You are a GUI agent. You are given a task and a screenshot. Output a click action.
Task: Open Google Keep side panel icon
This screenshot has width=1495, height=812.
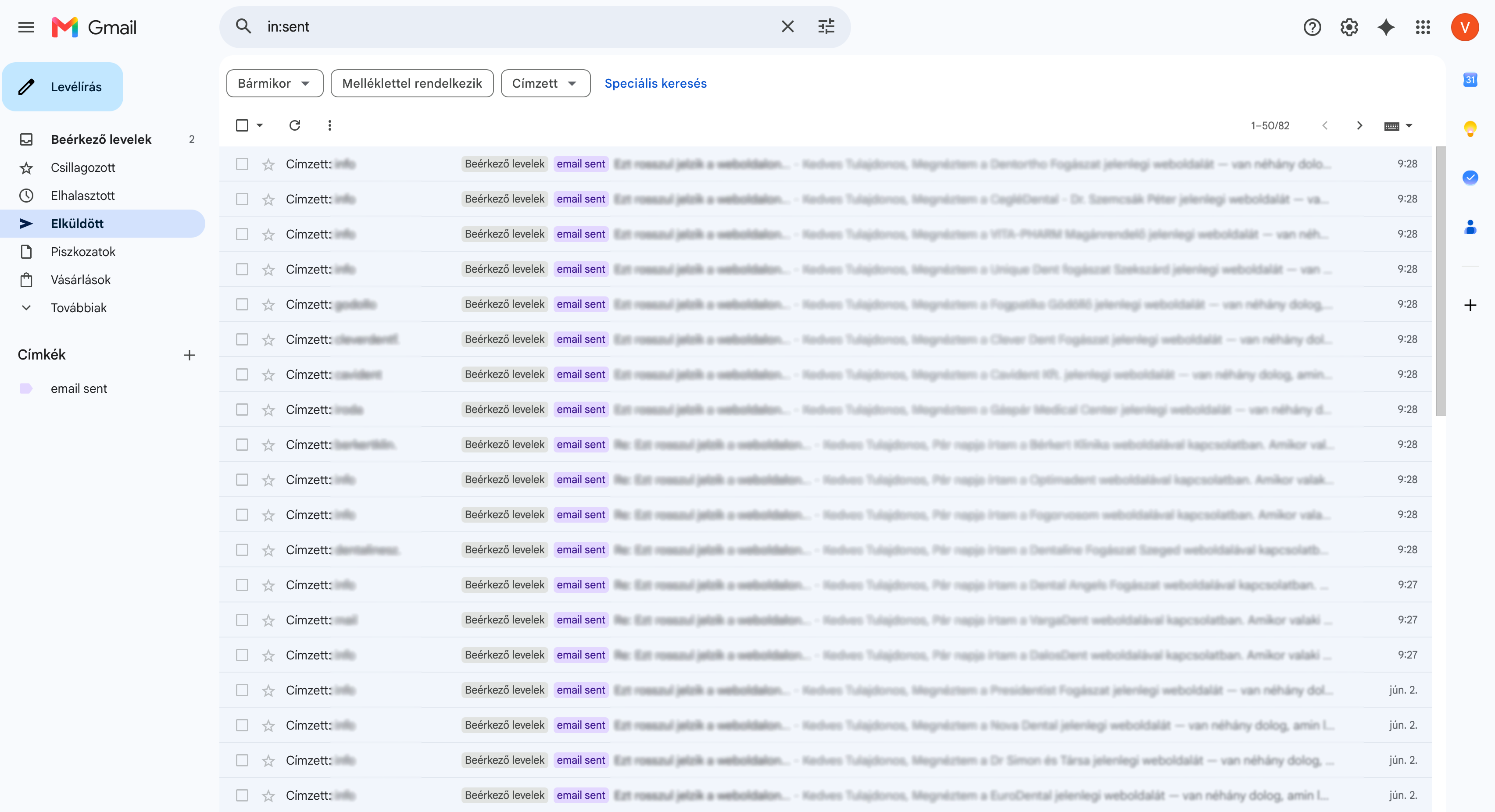(1470, 128)
